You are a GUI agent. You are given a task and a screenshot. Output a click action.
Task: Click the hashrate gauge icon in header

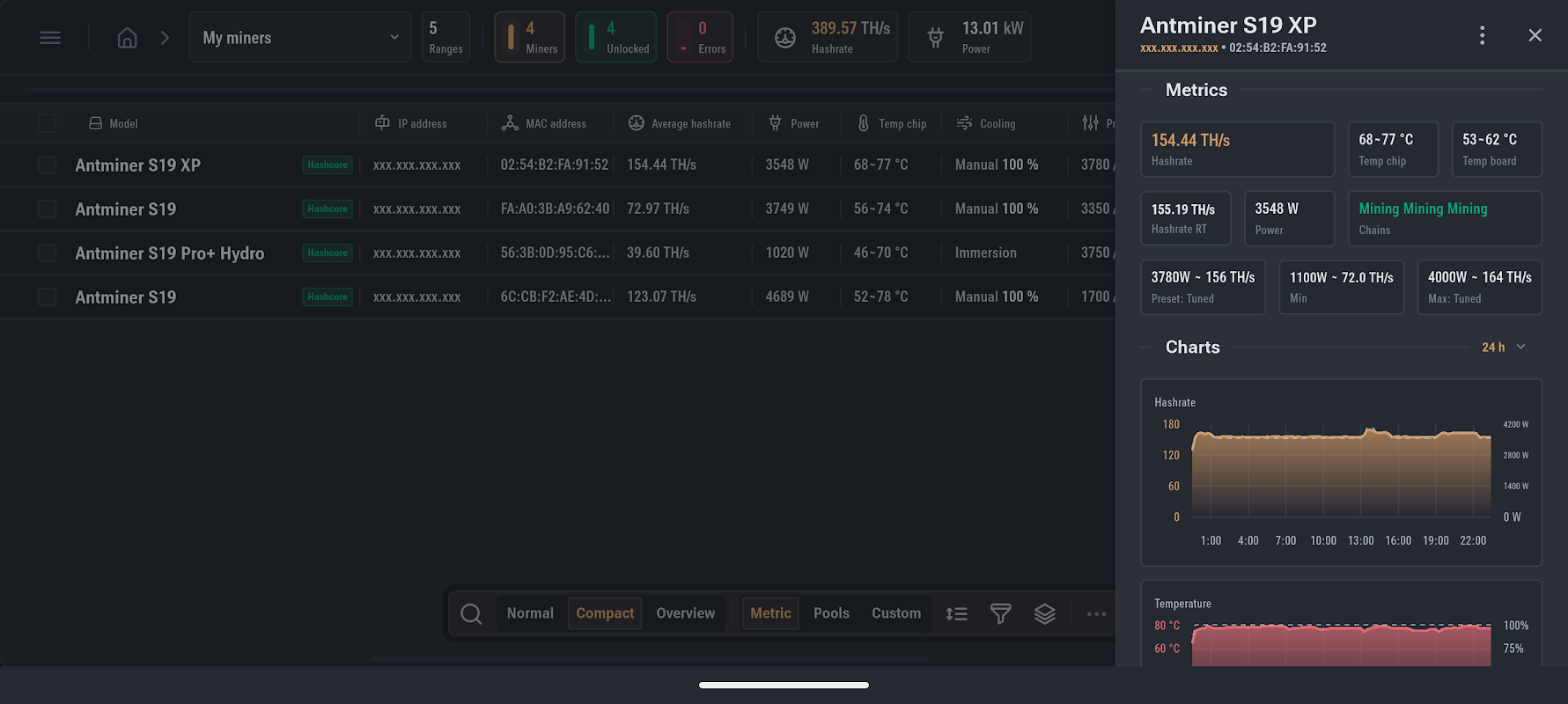[x=785, y=38]
